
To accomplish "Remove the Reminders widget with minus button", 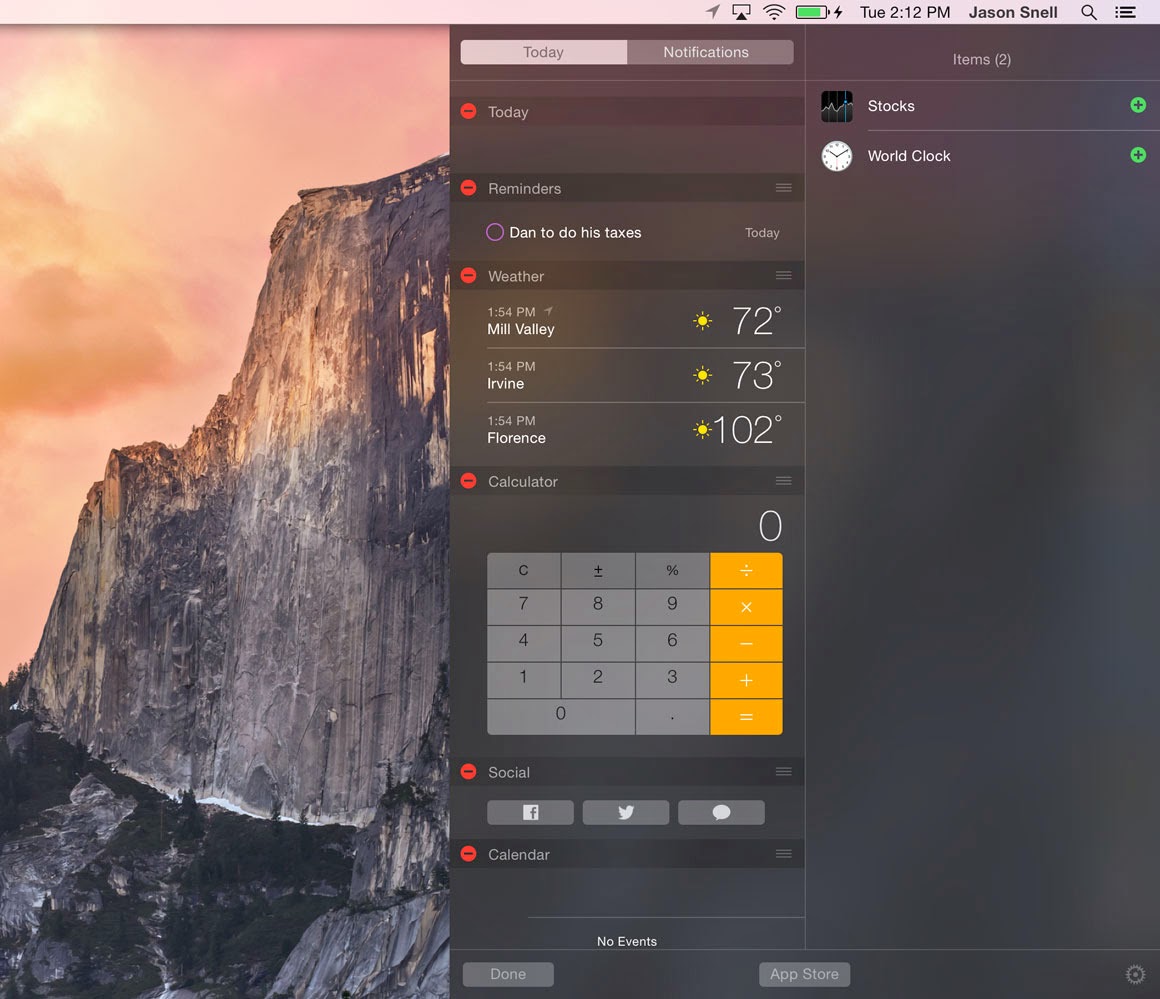I will coord(468,188).
